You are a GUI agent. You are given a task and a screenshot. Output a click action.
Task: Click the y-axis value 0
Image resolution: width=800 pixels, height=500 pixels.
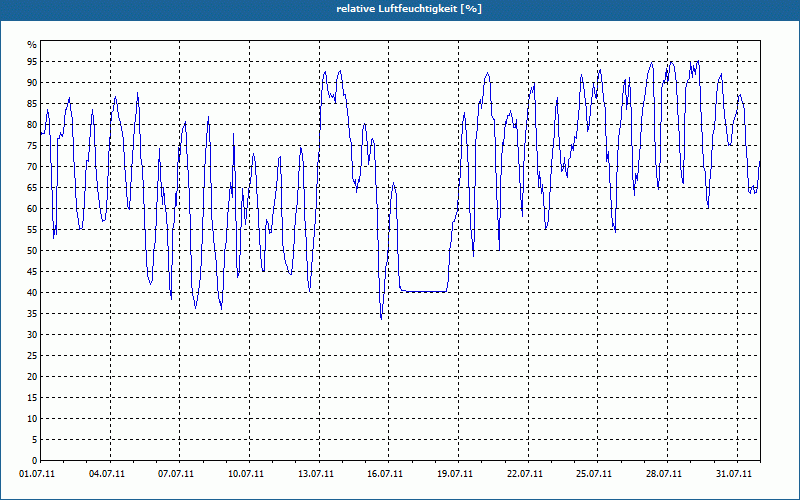coord(34,461)
